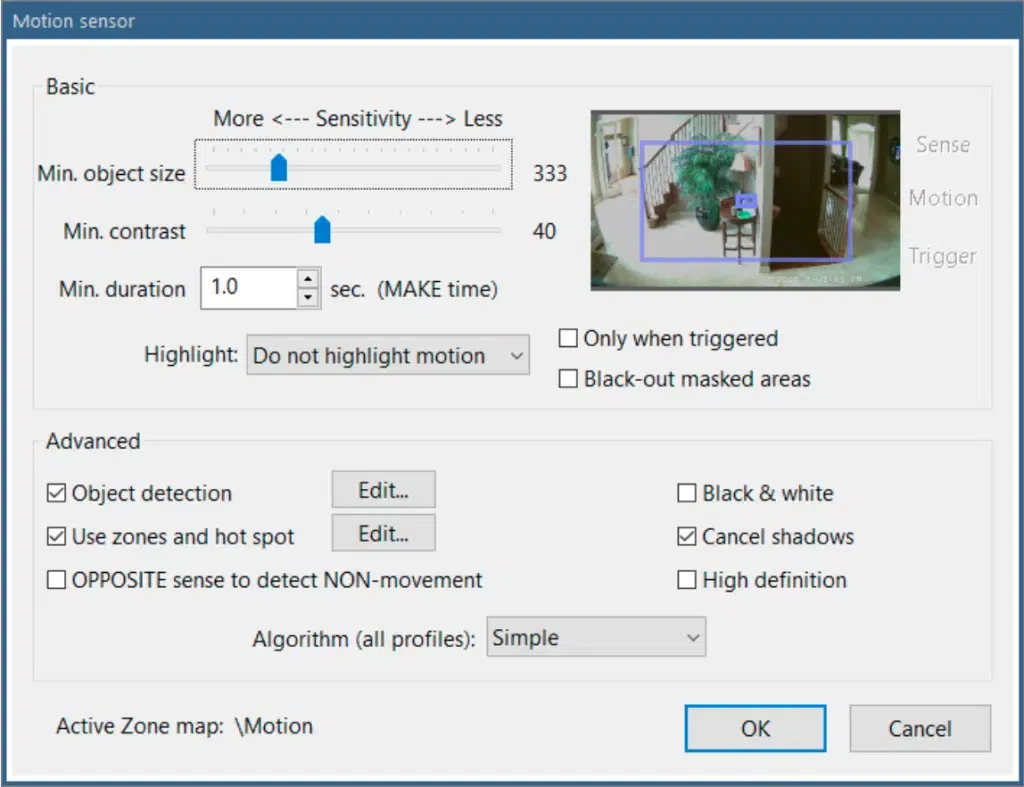Increase Min. duration with the up arrow

point(309,280)
